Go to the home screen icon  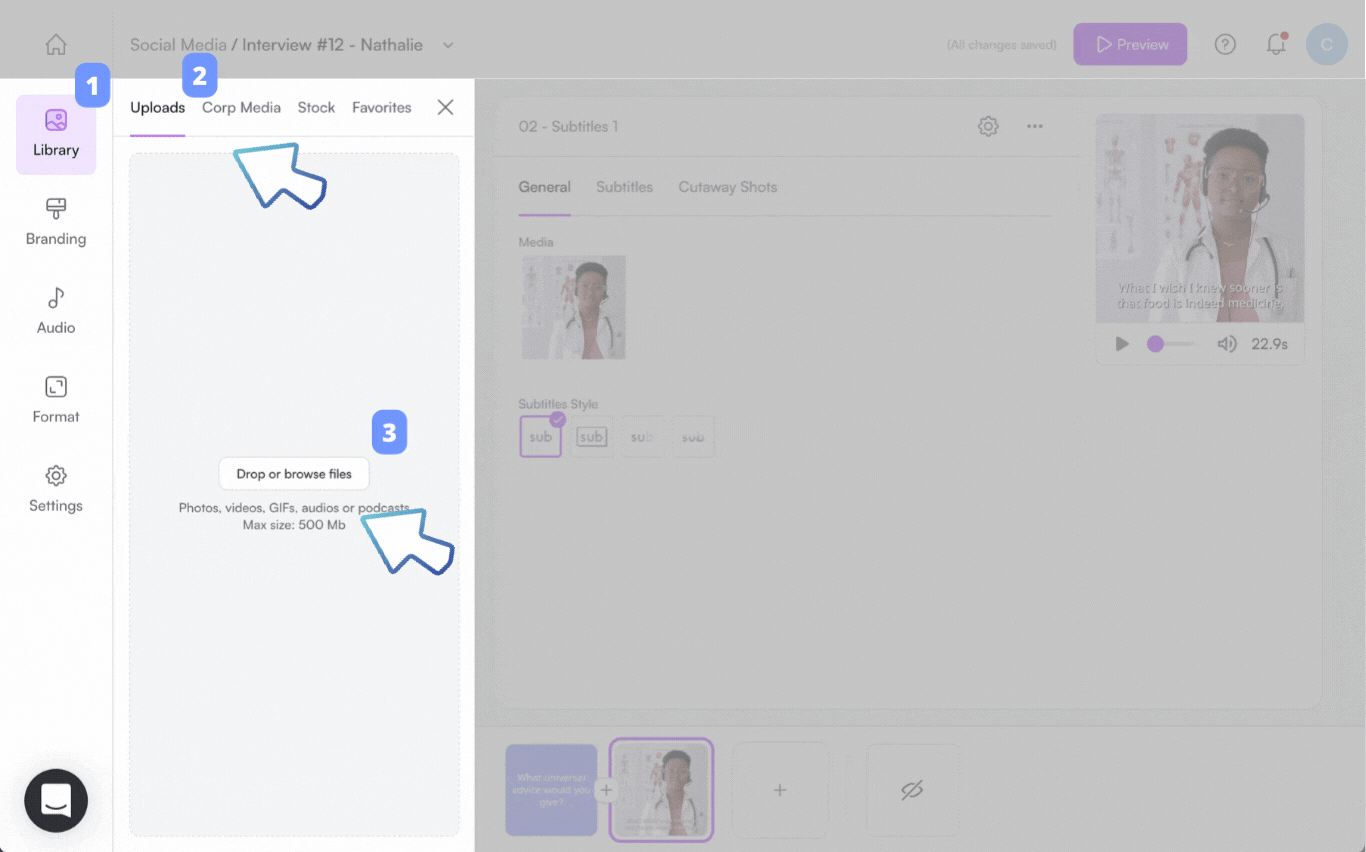pos(56,45)
